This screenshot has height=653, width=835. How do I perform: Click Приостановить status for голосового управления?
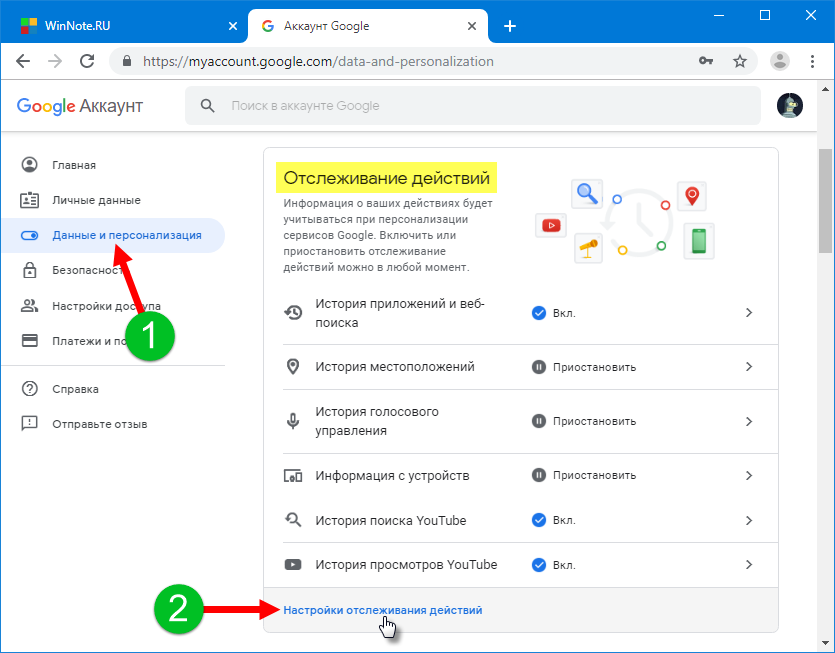584,421
